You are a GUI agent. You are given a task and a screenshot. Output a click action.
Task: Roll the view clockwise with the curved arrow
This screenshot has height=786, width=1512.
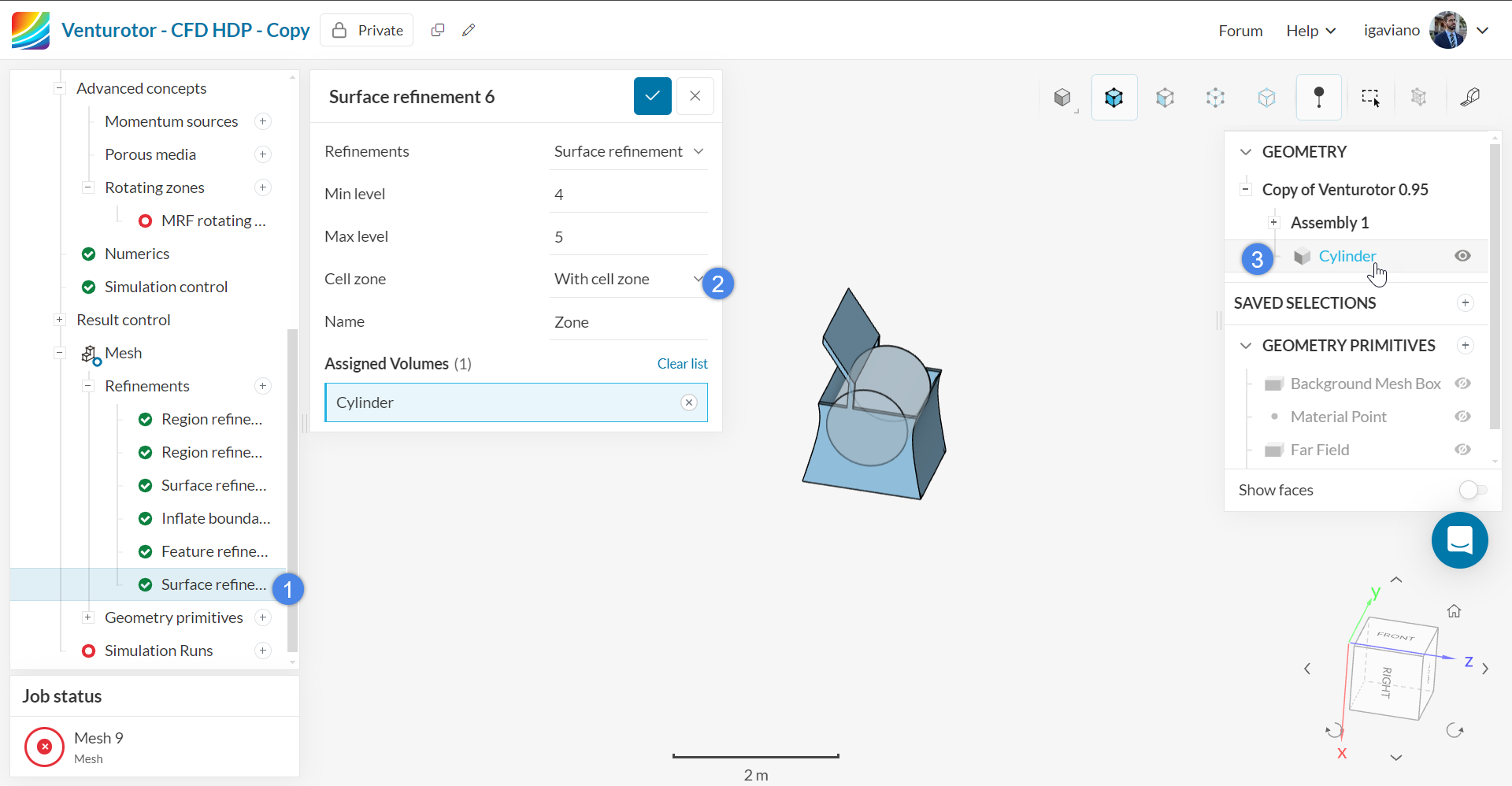click(x=1455, y=730)
